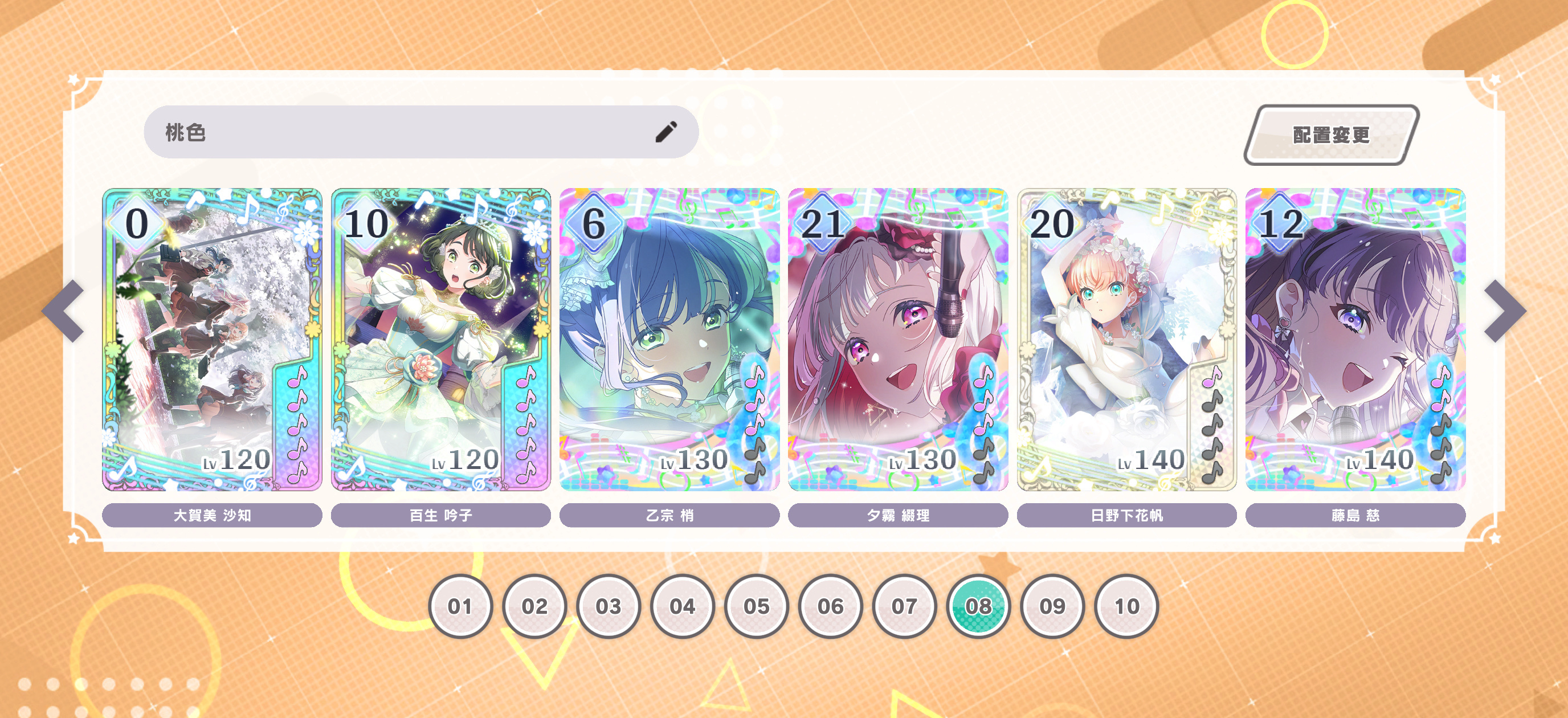Click the 日野下花帆 name label

point(1126,515)
